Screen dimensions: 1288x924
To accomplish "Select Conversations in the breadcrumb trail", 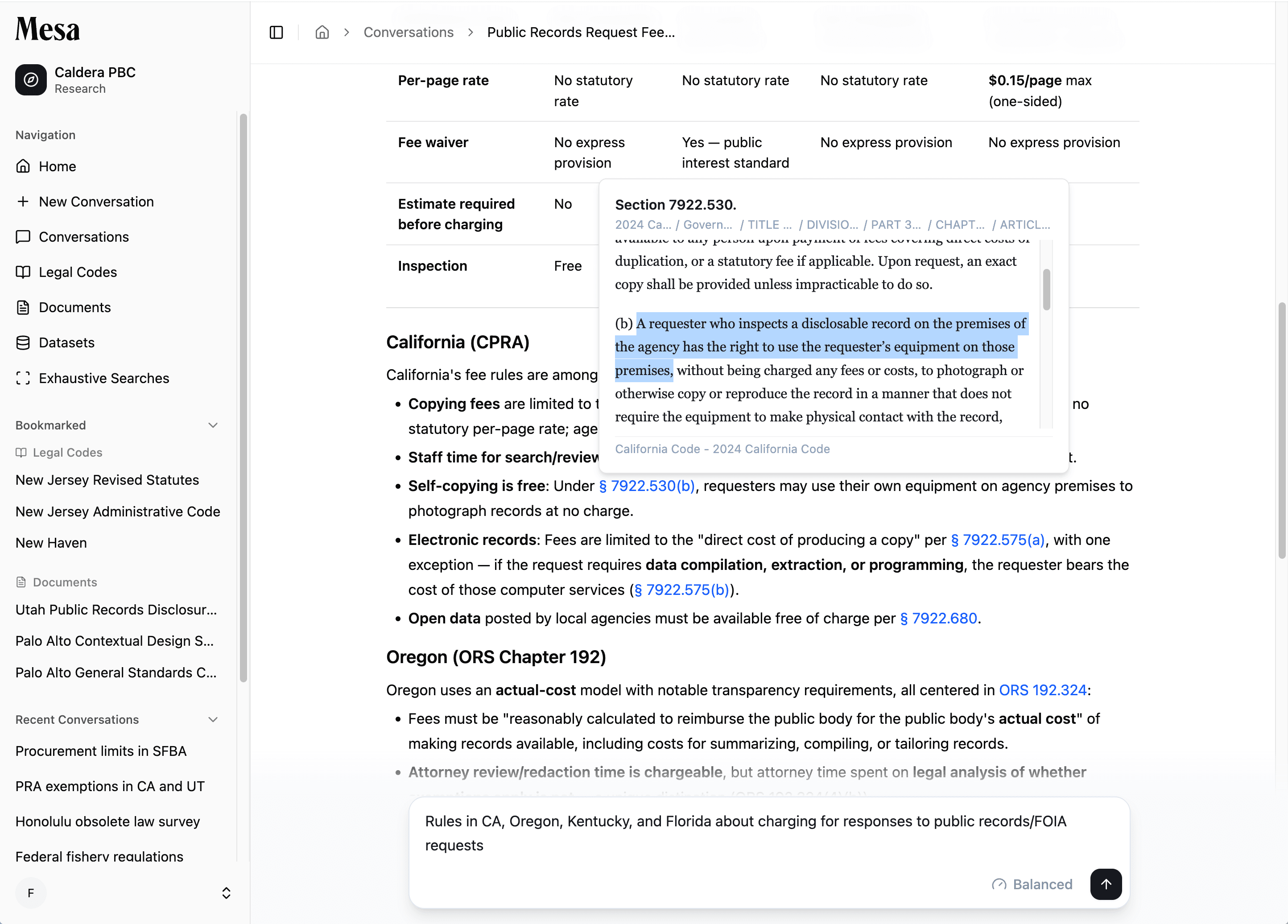I will (409, 33).
